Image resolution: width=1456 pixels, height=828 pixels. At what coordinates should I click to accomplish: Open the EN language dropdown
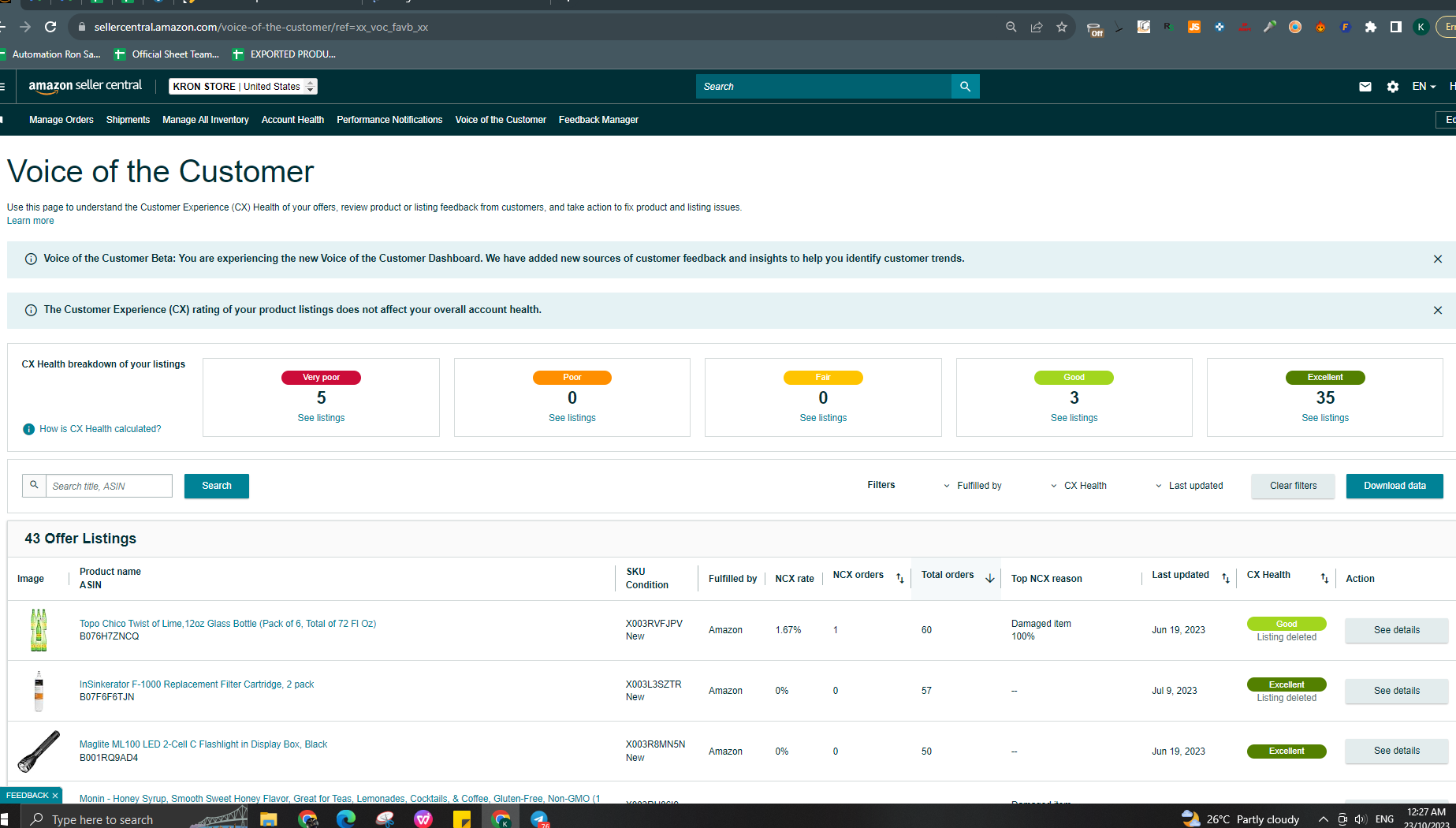[1424, 87]
